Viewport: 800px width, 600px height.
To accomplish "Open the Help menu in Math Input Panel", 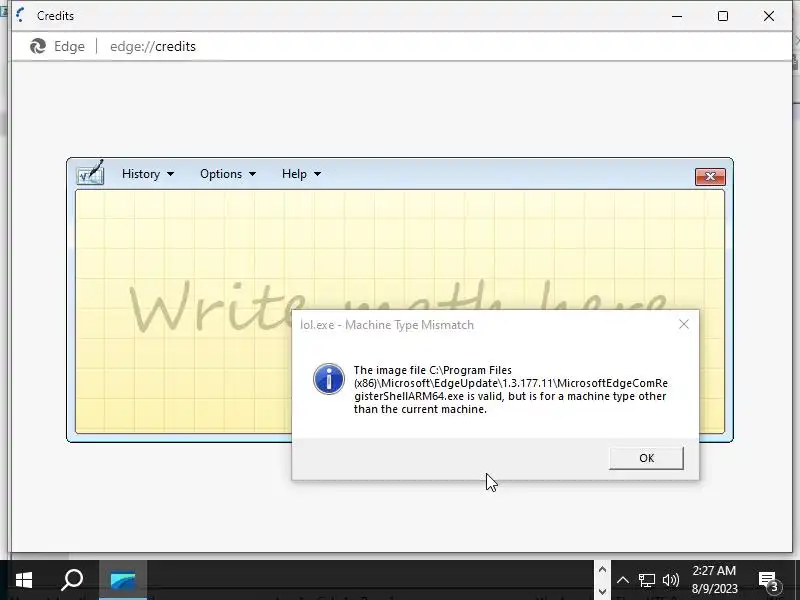I will point(301,174).
